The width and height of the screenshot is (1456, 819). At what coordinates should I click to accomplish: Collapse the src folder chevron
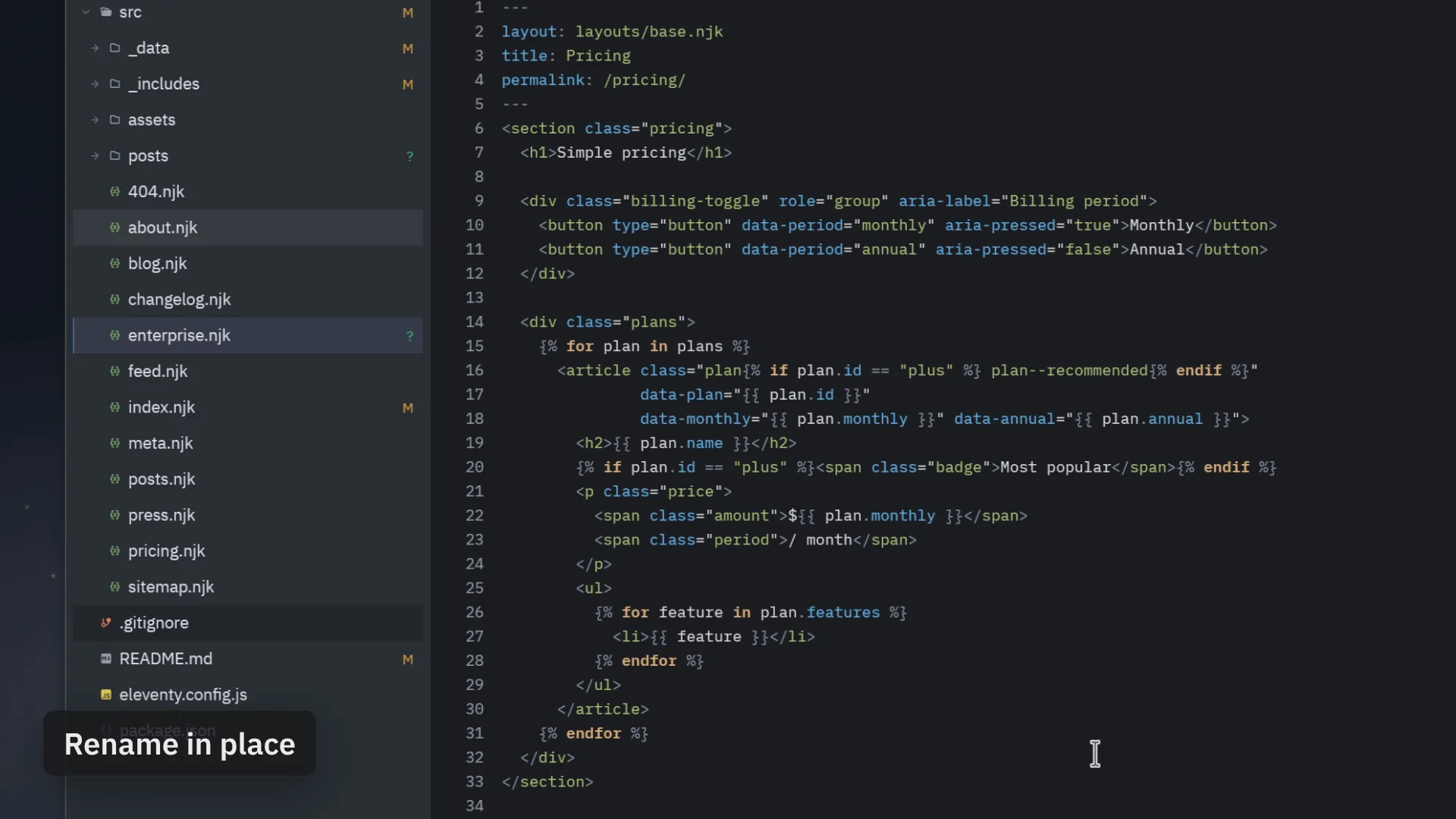(86, 12)
